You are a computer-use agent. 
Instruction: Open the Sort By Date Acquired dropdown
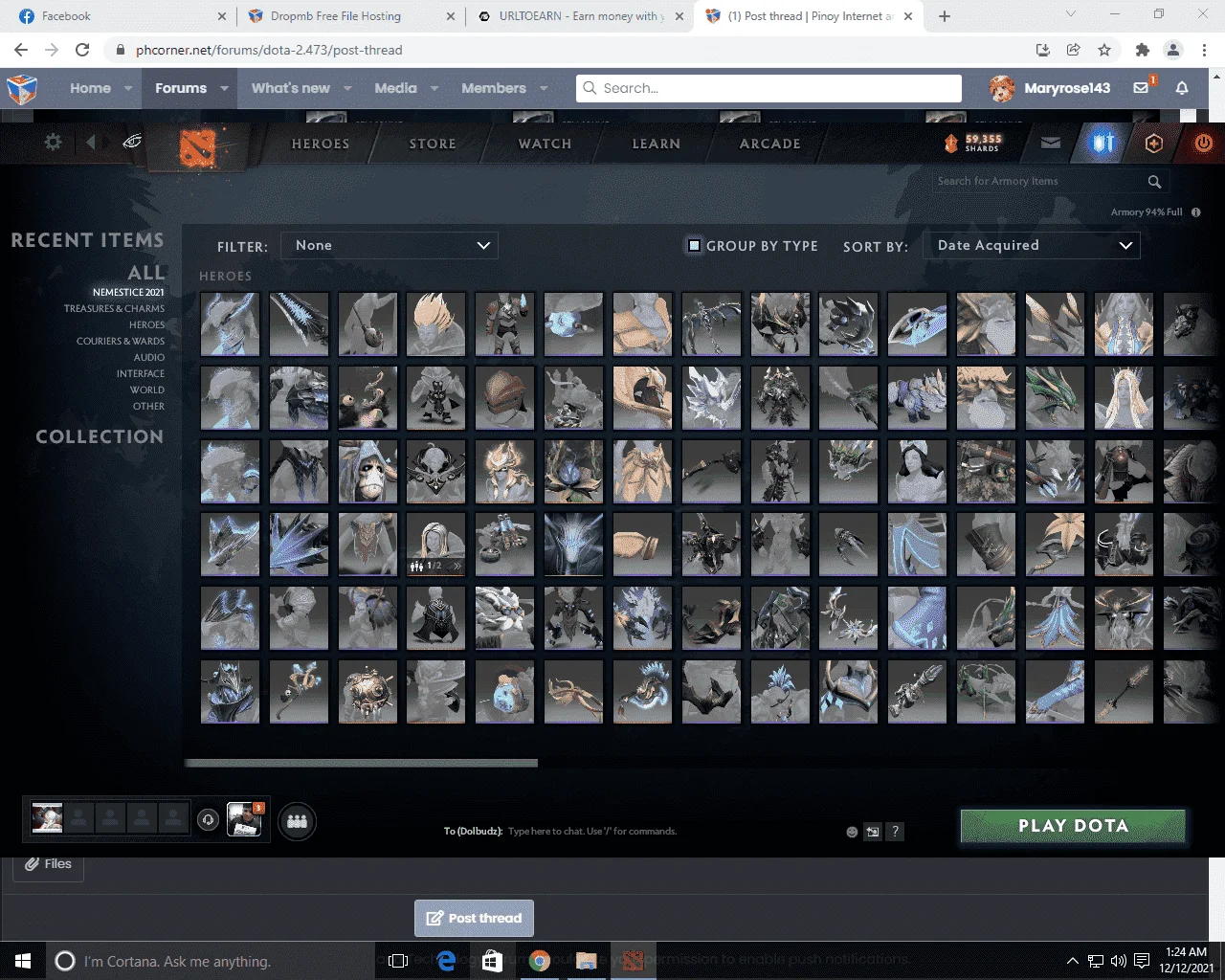click(1032, 245)
